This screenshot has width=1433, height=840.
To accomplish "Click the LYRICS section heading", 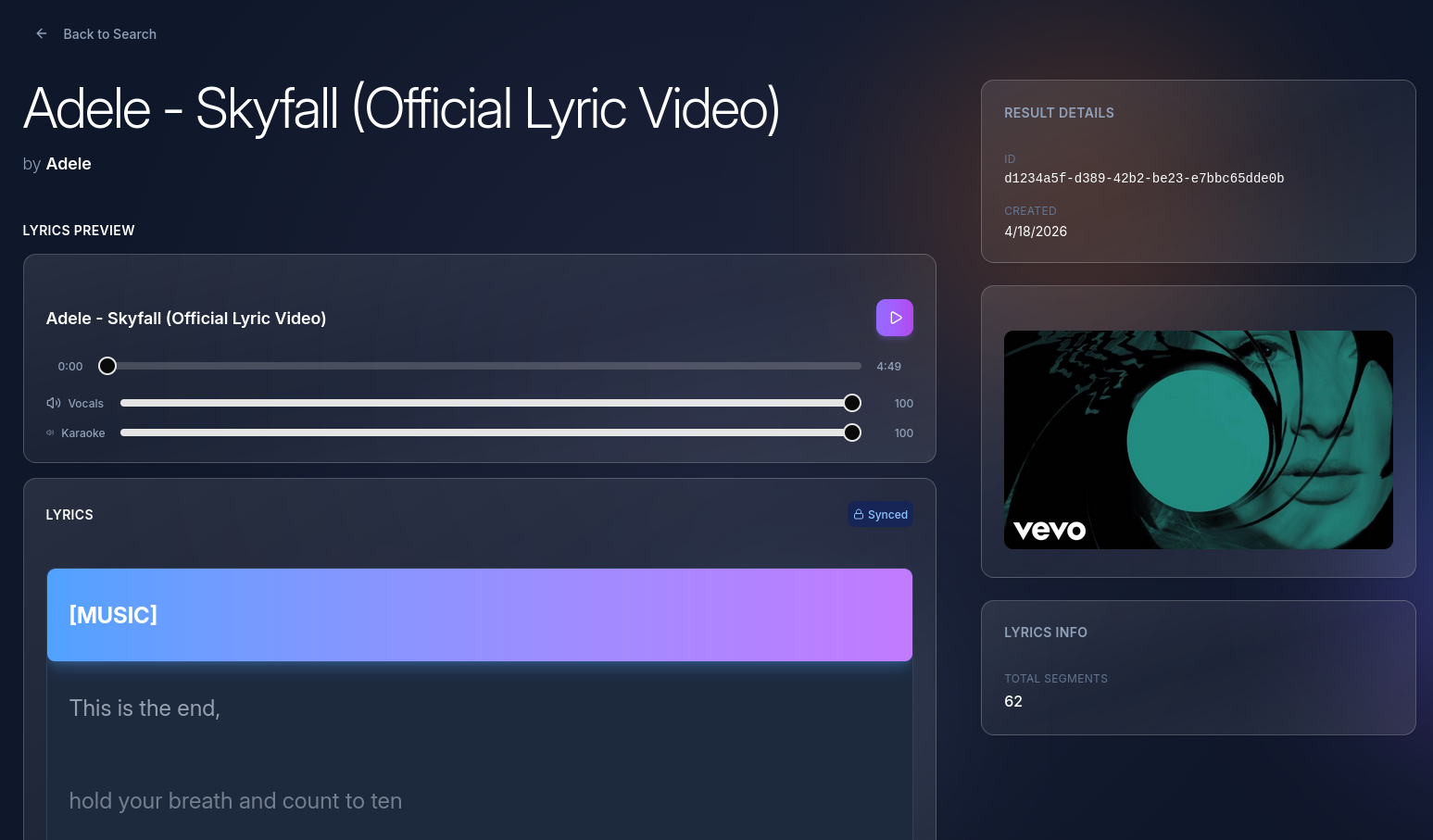I will point(69,515).
